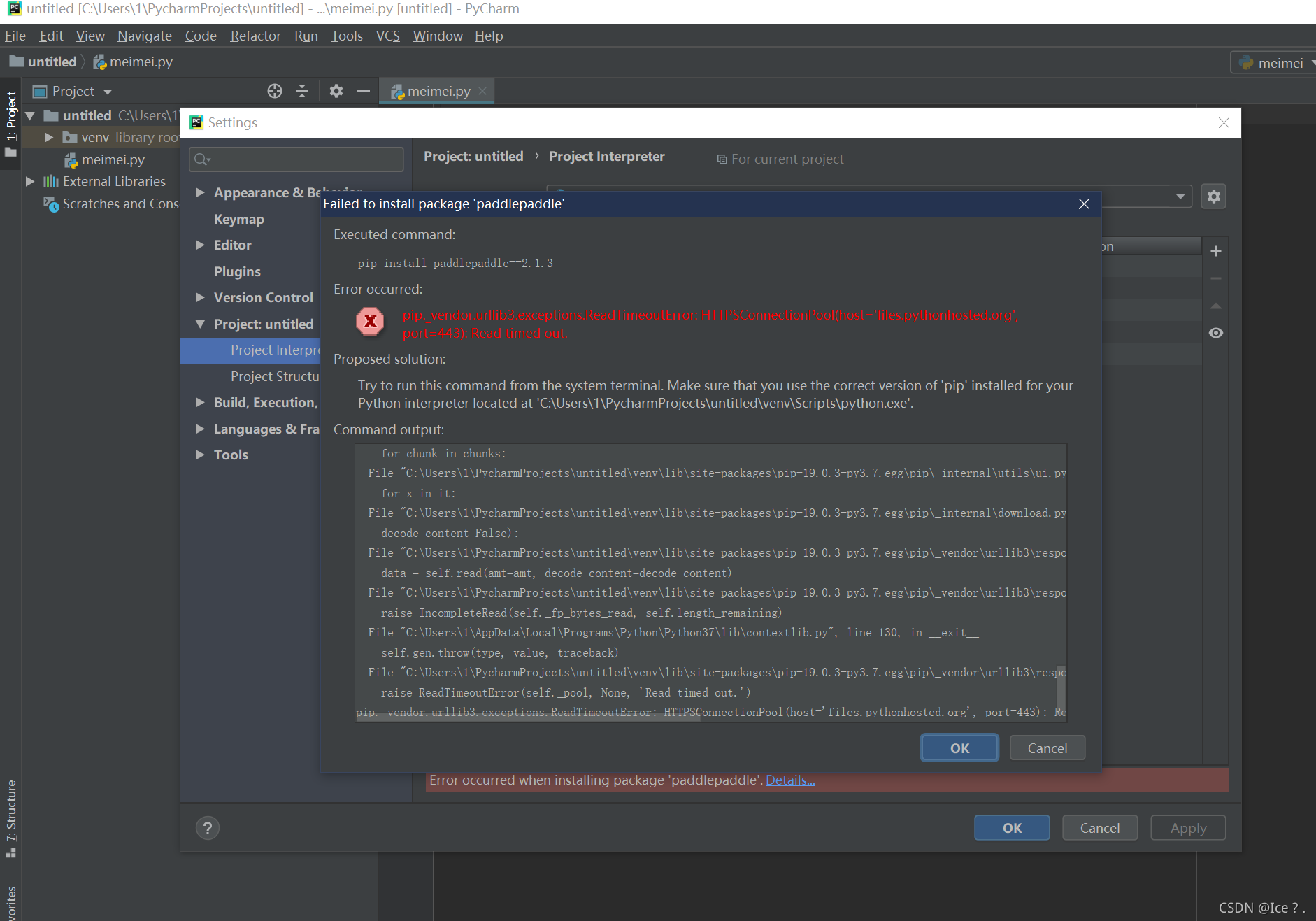The width and height of the screenshot is (1316, 921).
Task: Open the Help menu
Action: click(489, 36)
